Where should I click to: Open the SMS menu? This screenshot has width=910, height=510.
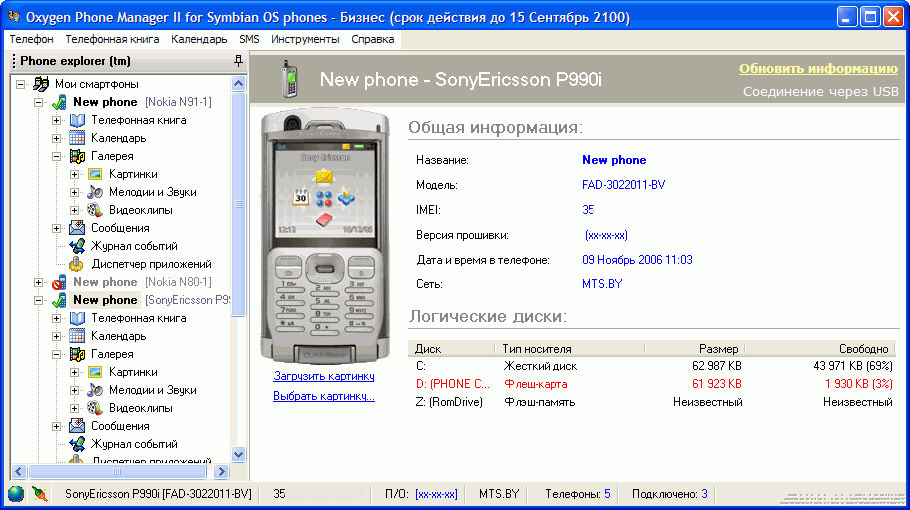click(x=249, y=39)
